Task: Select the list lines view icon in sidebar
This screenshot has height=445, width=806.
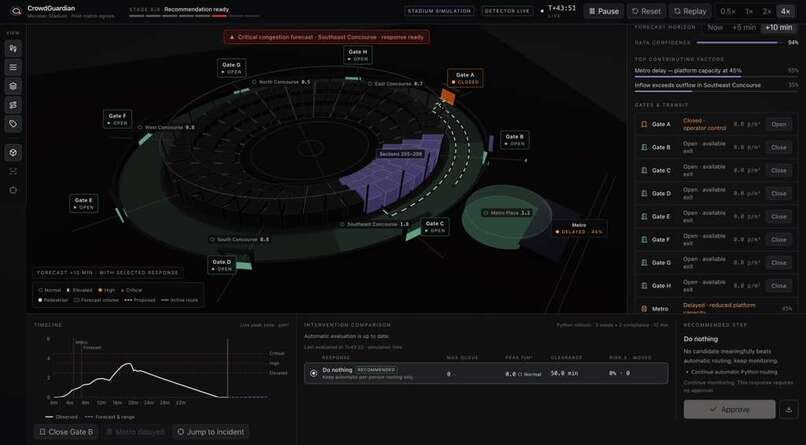Action: pyautogui.click(x=13, y=67)
